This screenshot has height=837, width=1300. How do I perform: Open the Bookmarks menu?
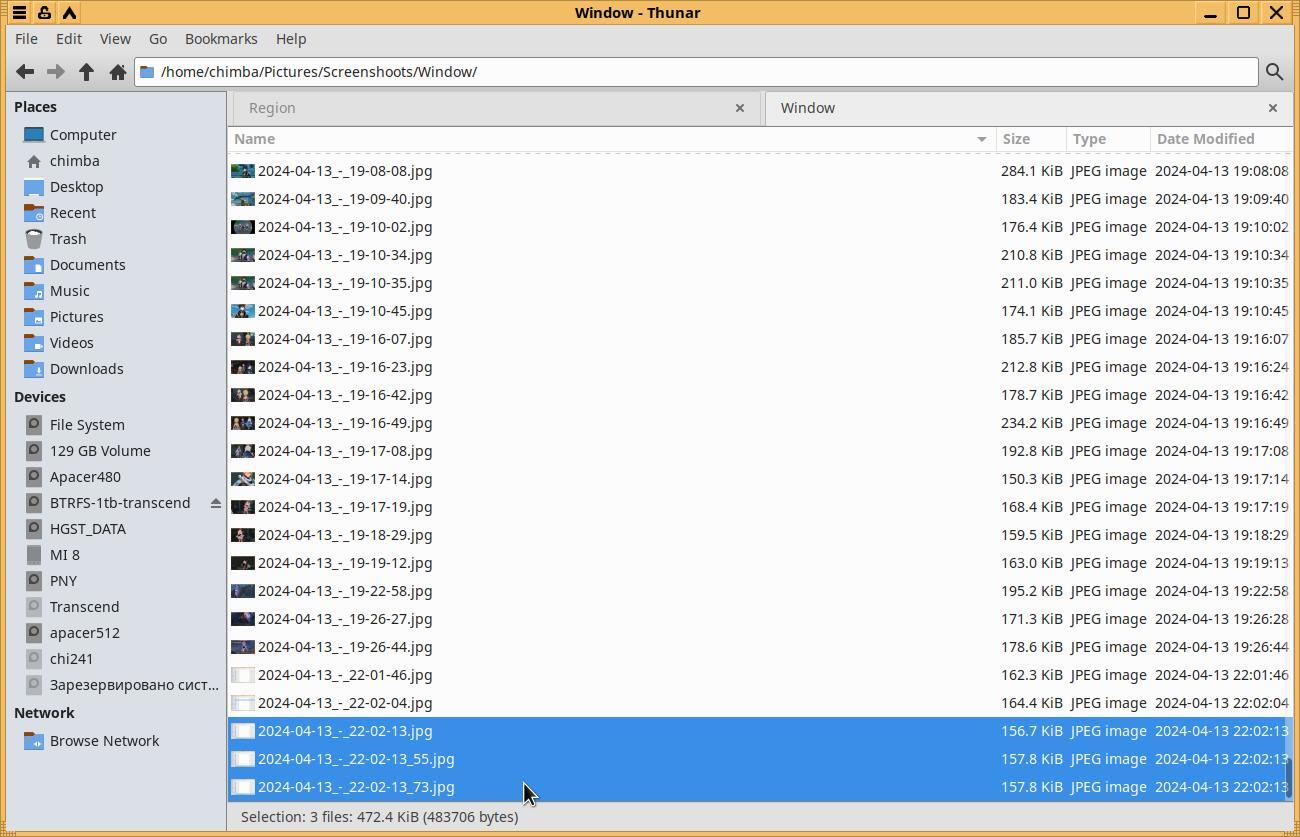click(221, 39)
